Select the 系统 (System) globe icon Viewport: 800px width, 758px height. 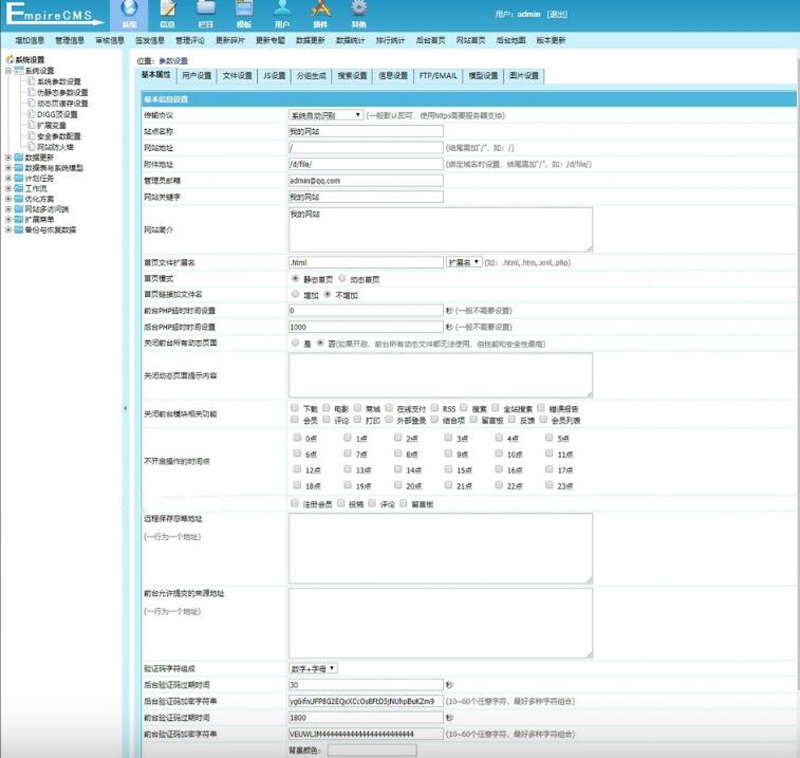click(128, 13)
